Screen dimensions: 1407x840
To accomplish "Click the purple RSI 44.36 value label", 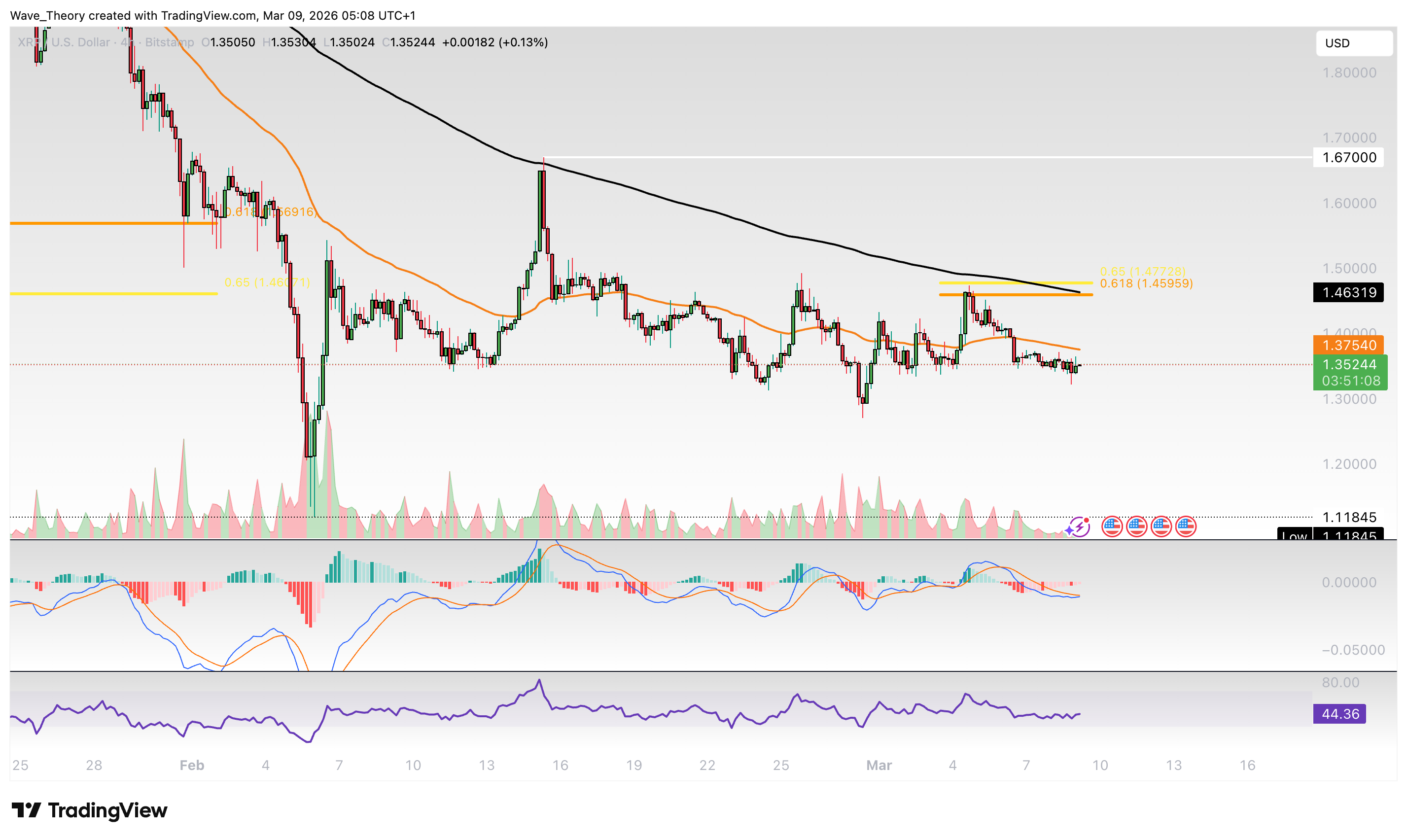I will (1339, 714).
